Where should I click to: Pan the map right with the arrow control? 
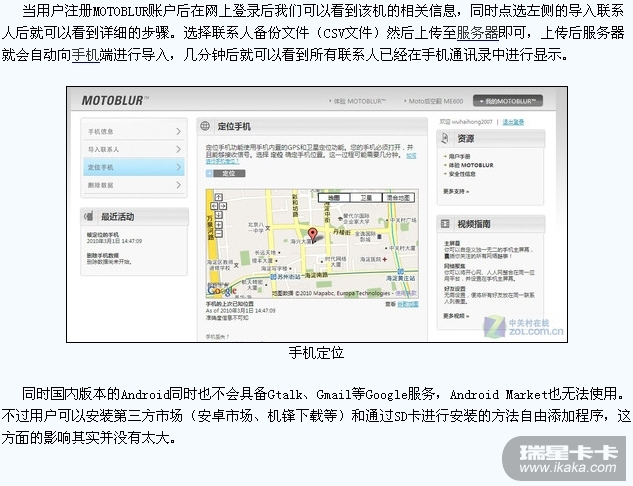[x=223, y=206]
